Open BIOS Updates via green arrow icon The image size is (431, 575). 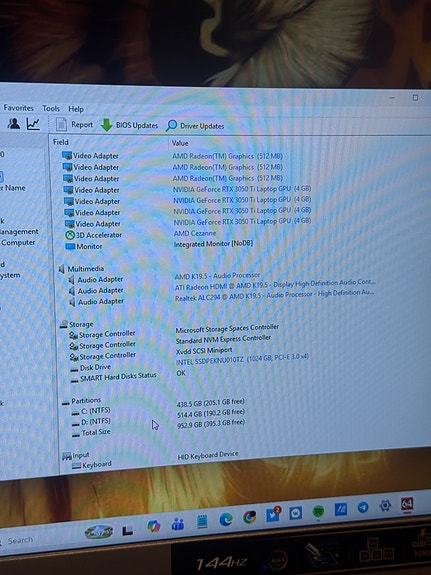tap(106, 125)
